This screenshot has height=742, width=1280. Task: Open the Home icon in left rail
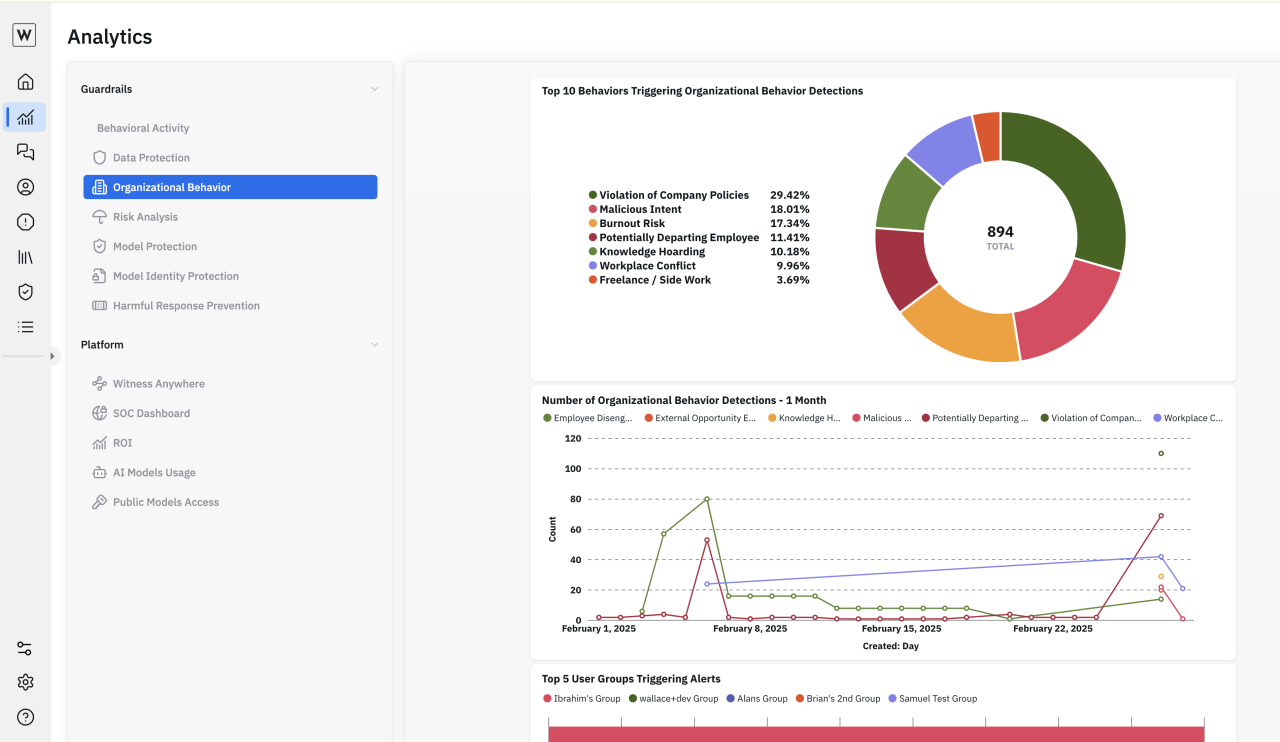26,82
